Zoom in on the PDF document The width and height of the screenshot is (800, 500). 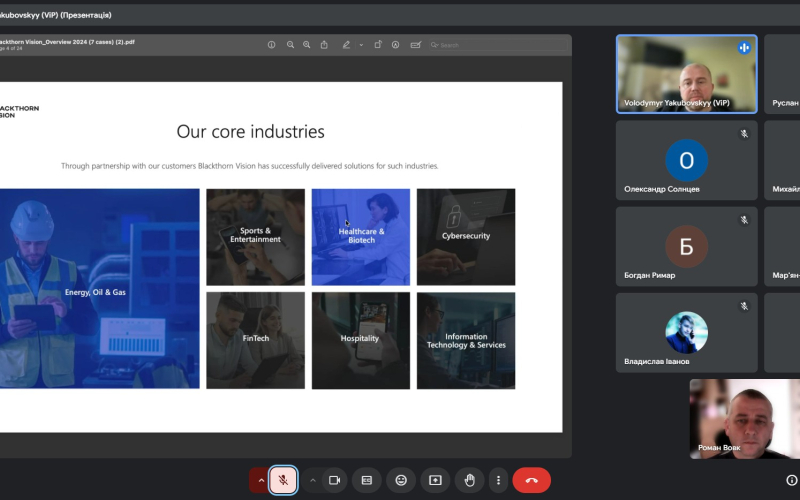click(307, 45)
